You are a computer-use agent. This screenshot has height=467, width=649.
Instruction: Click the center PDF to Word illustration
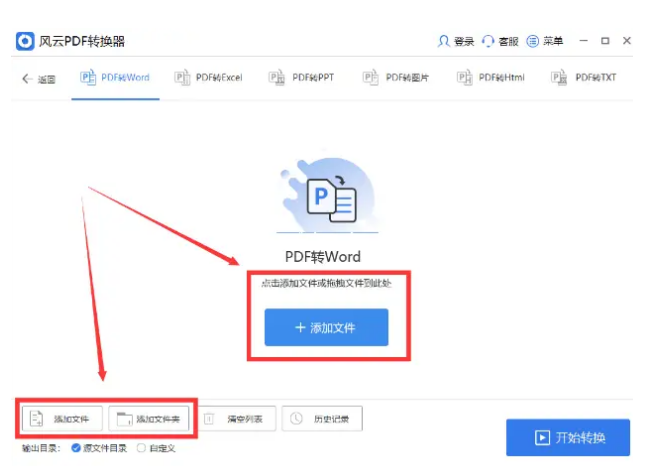point(327,195)
